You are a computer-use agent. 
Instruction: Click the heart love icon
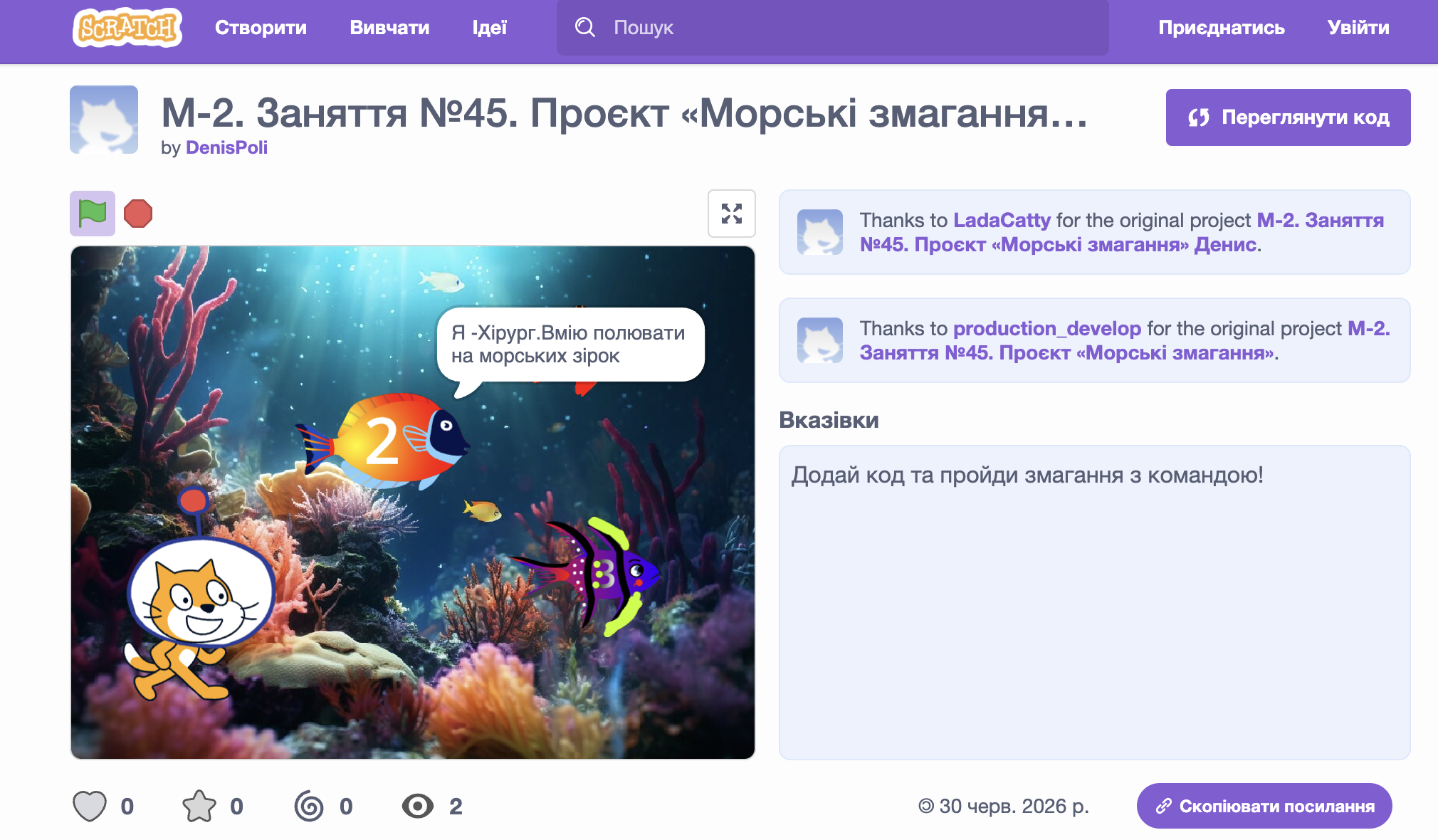click(90, 806)
